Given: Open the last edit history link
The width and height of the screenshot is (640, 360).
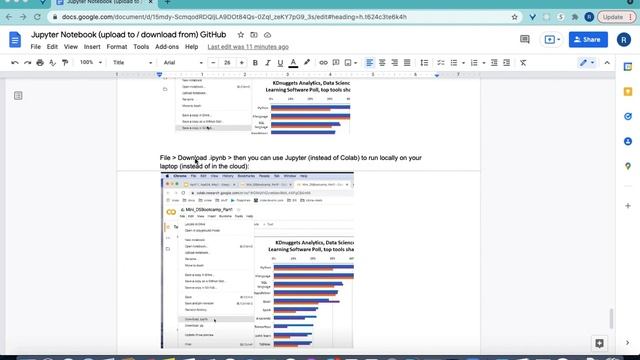Looking at the screenshot, I should coord(248,47).
